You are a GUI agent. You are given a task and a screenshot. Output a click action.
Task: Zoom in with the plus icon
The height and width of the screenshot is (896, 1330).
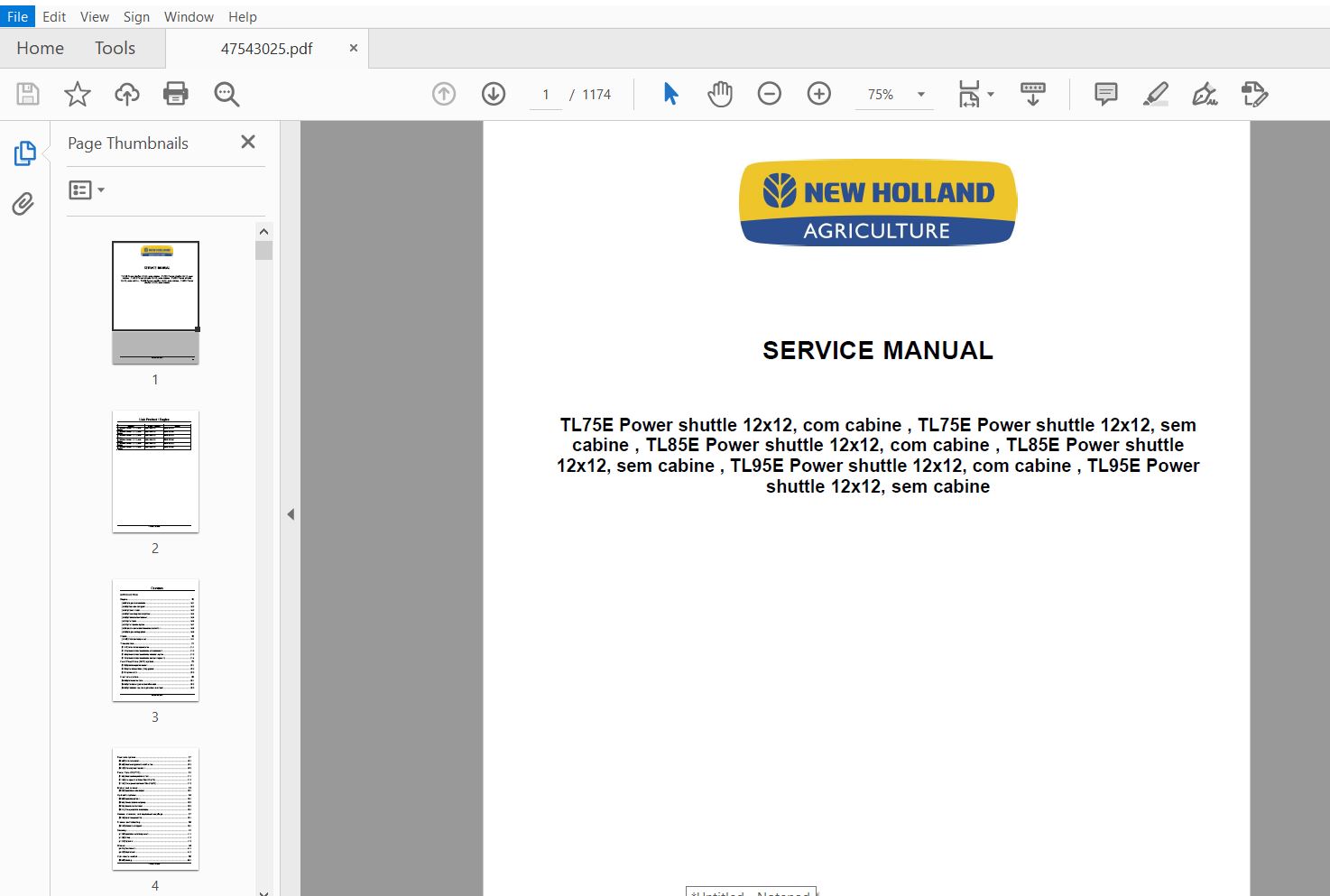point(819,94)
